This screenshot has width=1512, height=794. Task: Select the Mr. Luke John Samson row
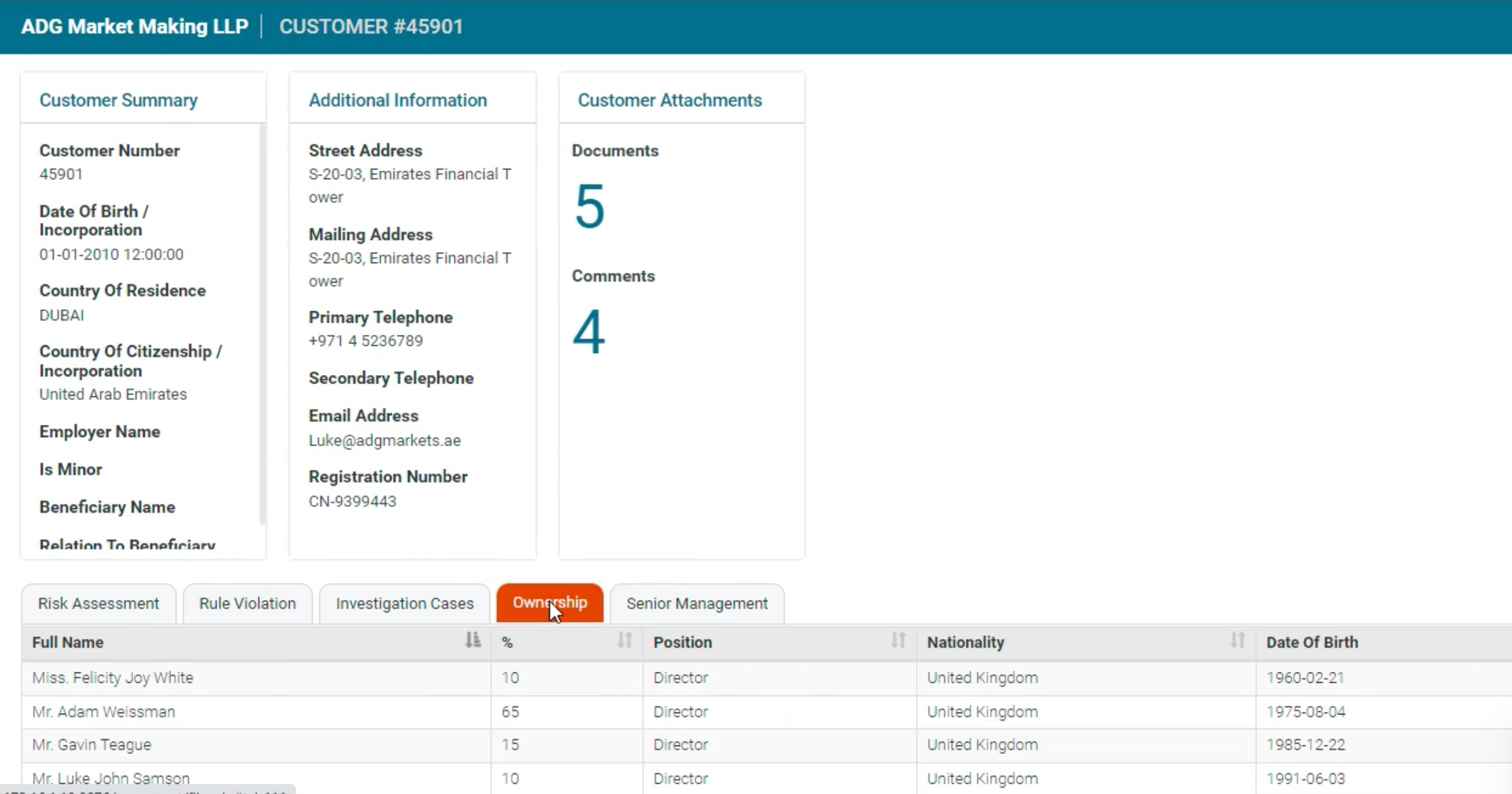point(259,778)
